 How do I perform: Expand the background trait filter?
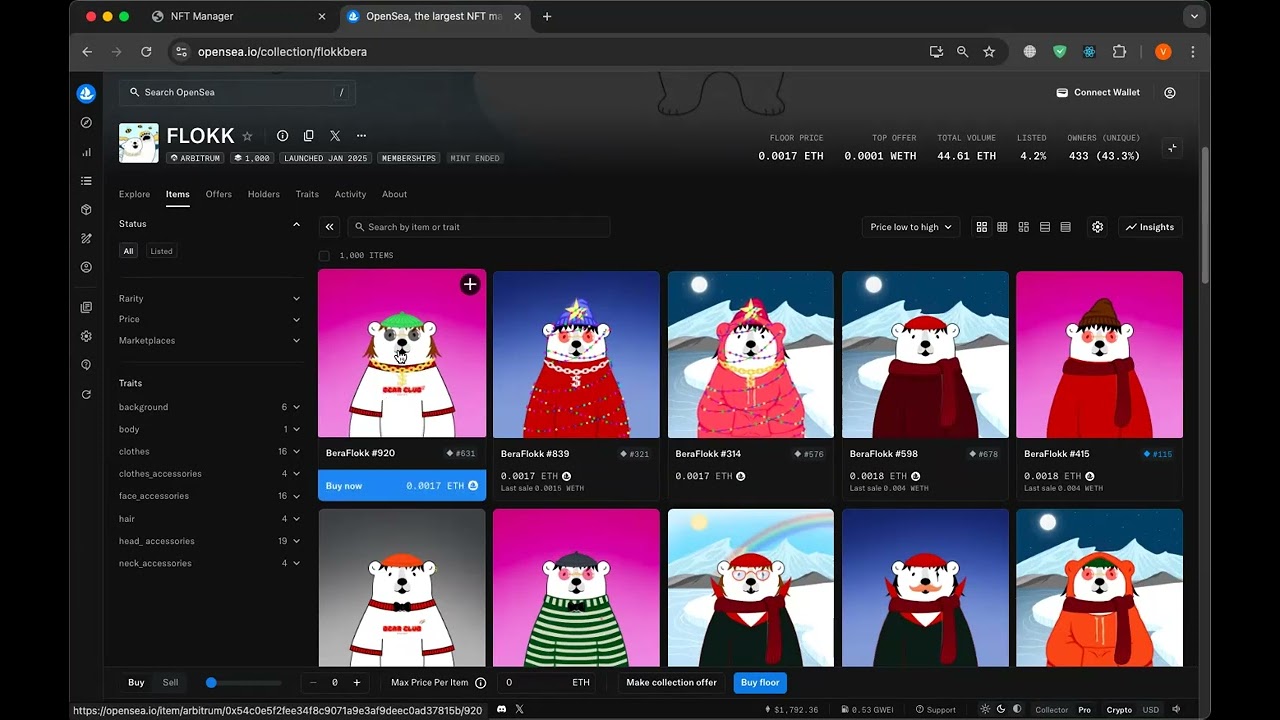(x=209, y=407)
